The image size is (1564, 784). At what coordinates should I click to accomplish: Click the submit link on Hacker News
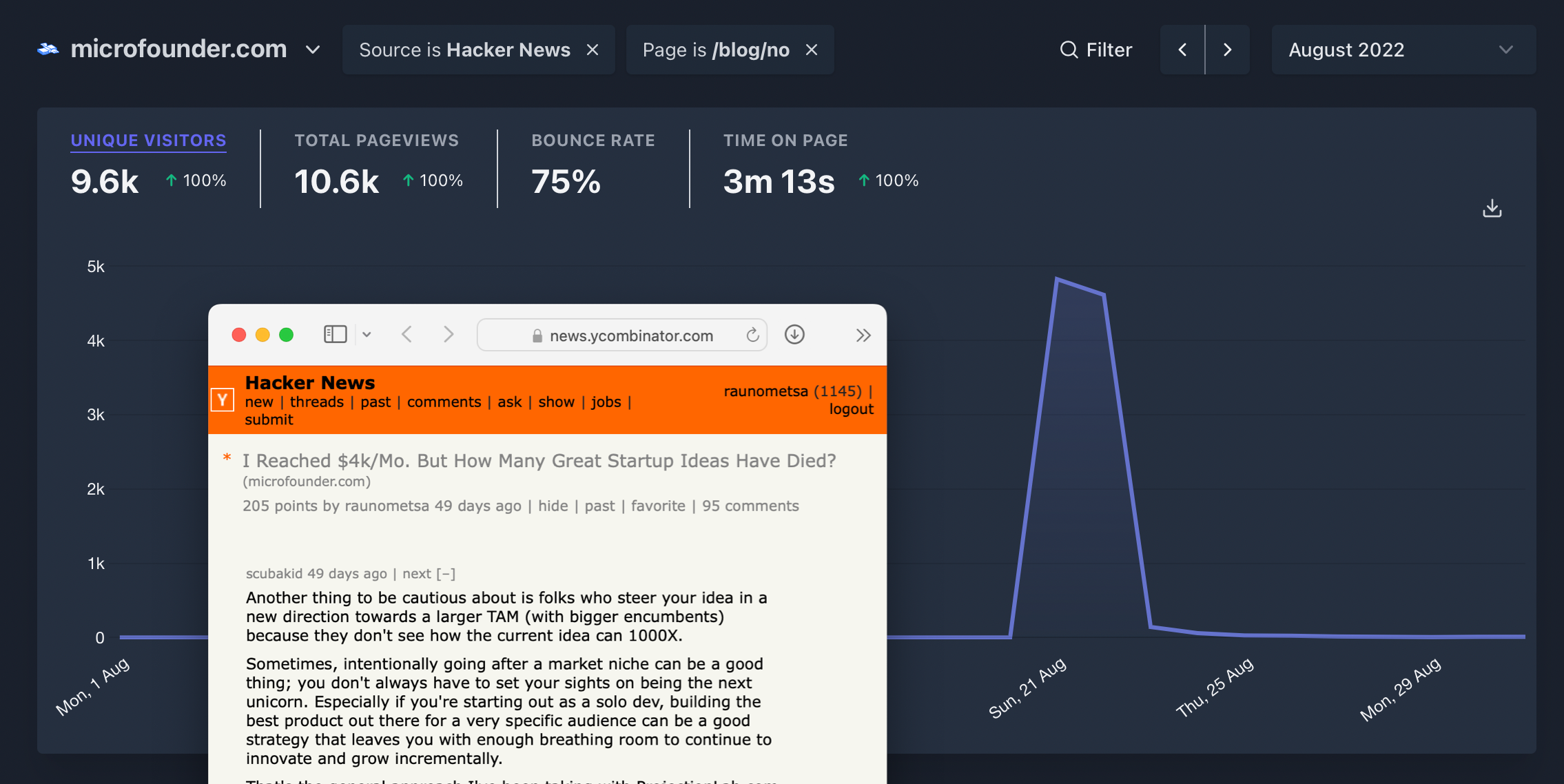pos(269,420)
